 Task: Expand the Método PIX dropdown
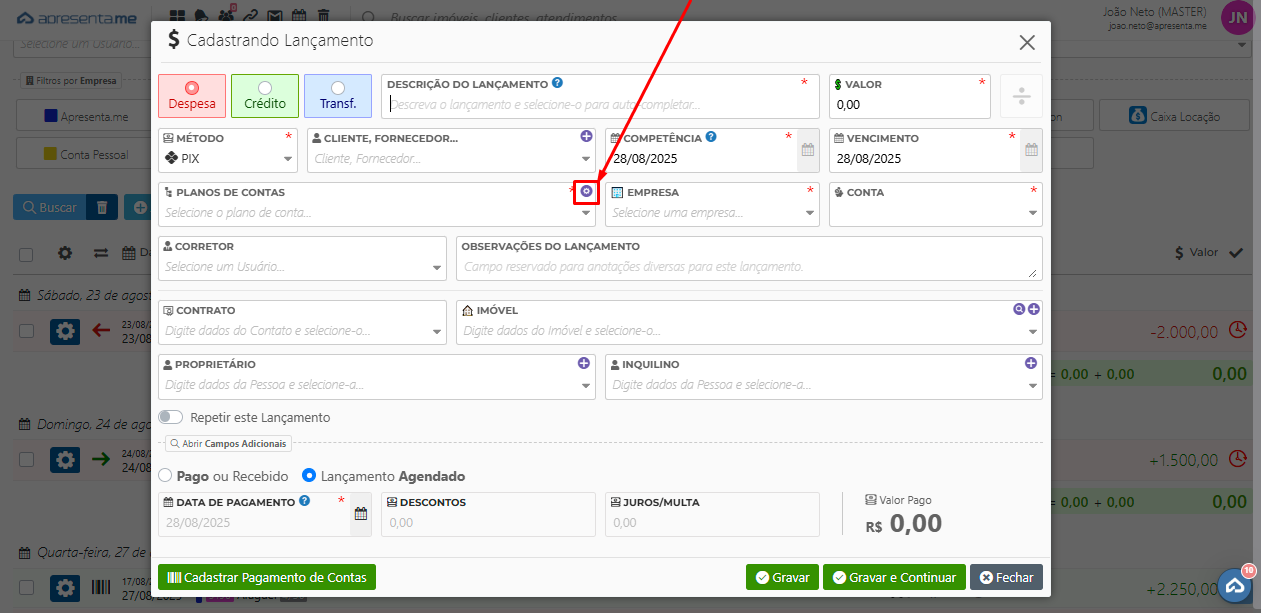(289, 158)
